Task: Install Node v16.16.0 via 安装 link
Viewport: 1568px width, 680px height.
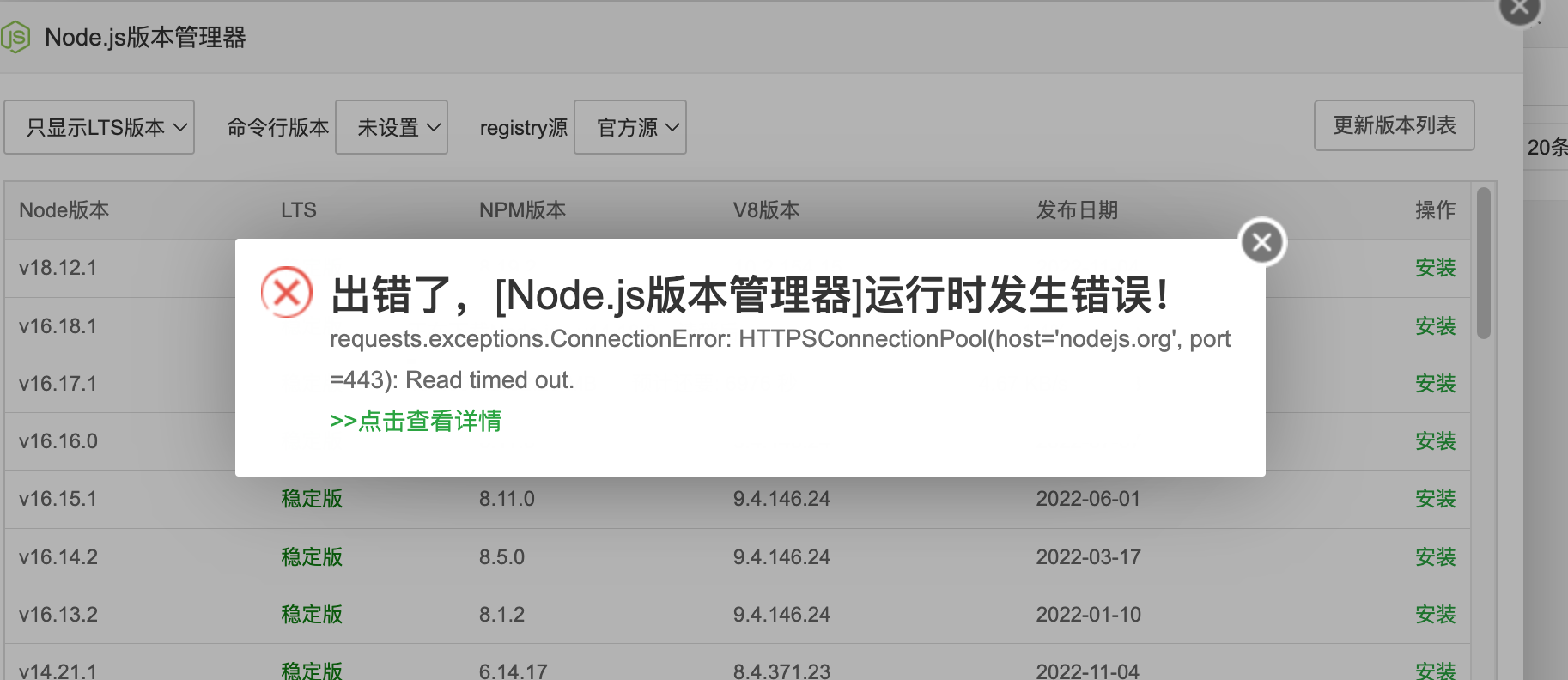Action: point(1436,441)
